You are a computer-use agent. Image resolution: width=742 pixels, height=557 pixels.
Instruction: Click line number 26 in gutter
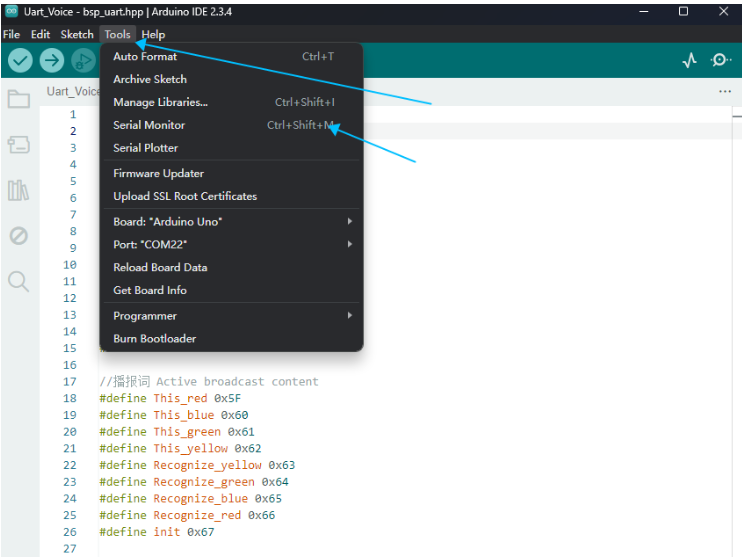[70, 532]
